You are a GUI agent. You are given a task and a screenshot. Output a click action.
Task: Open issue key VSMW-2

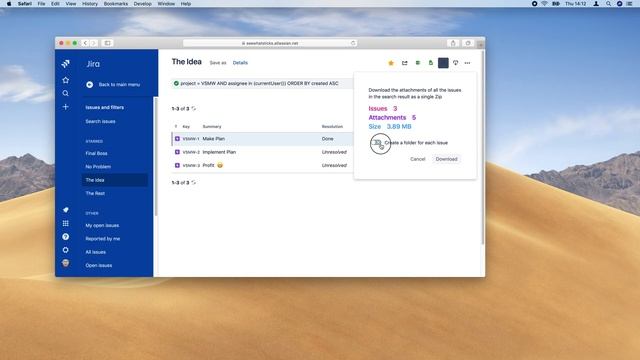pos(191,152)
